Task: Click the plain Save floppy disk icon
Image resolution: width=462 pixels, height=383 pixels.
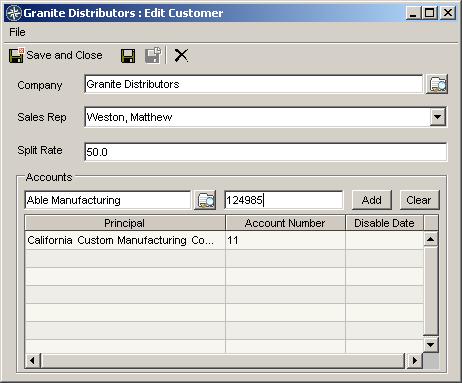Action: (x=128, y=56)
